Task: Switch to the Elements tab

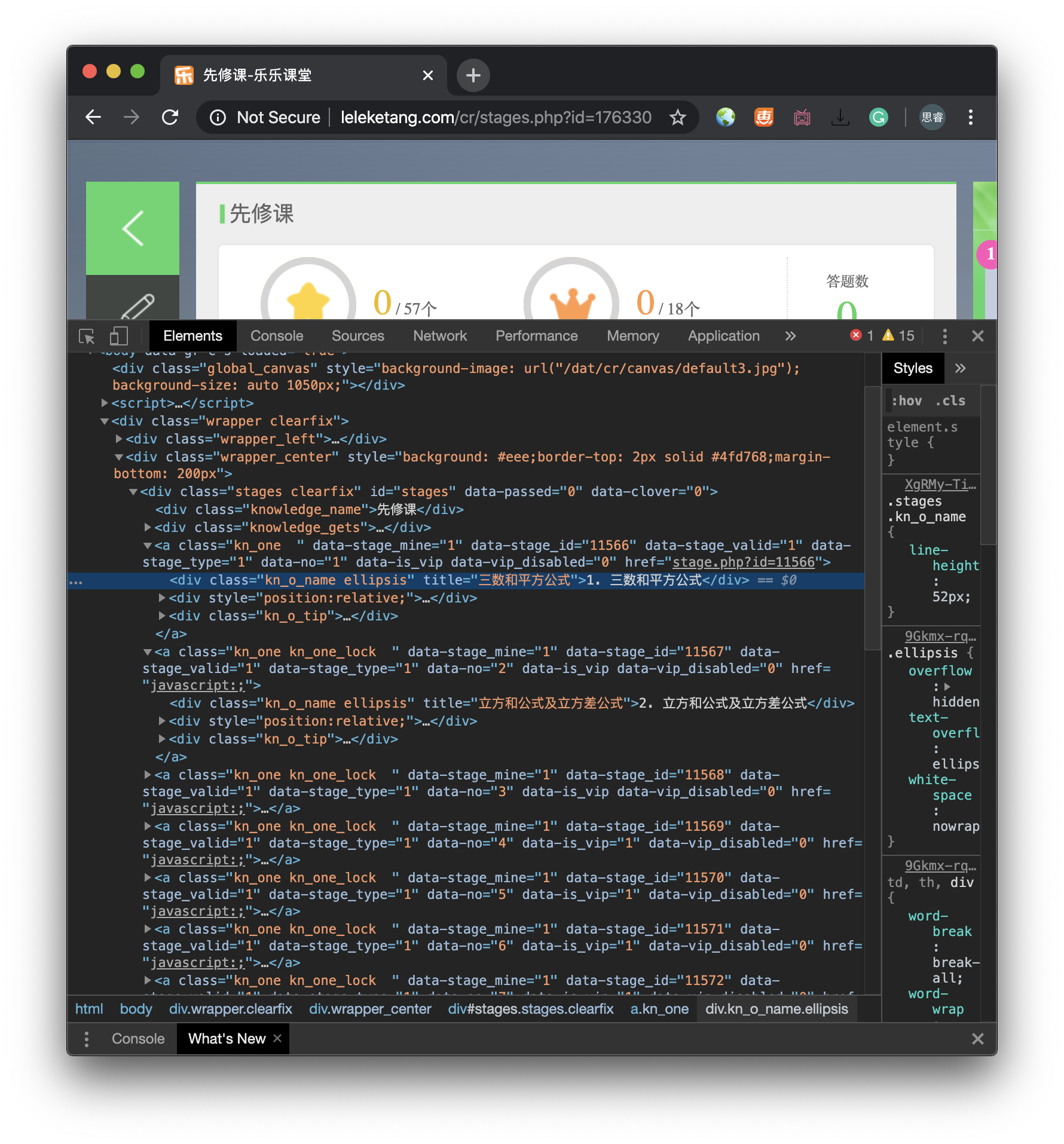Action: coord(192,336)
